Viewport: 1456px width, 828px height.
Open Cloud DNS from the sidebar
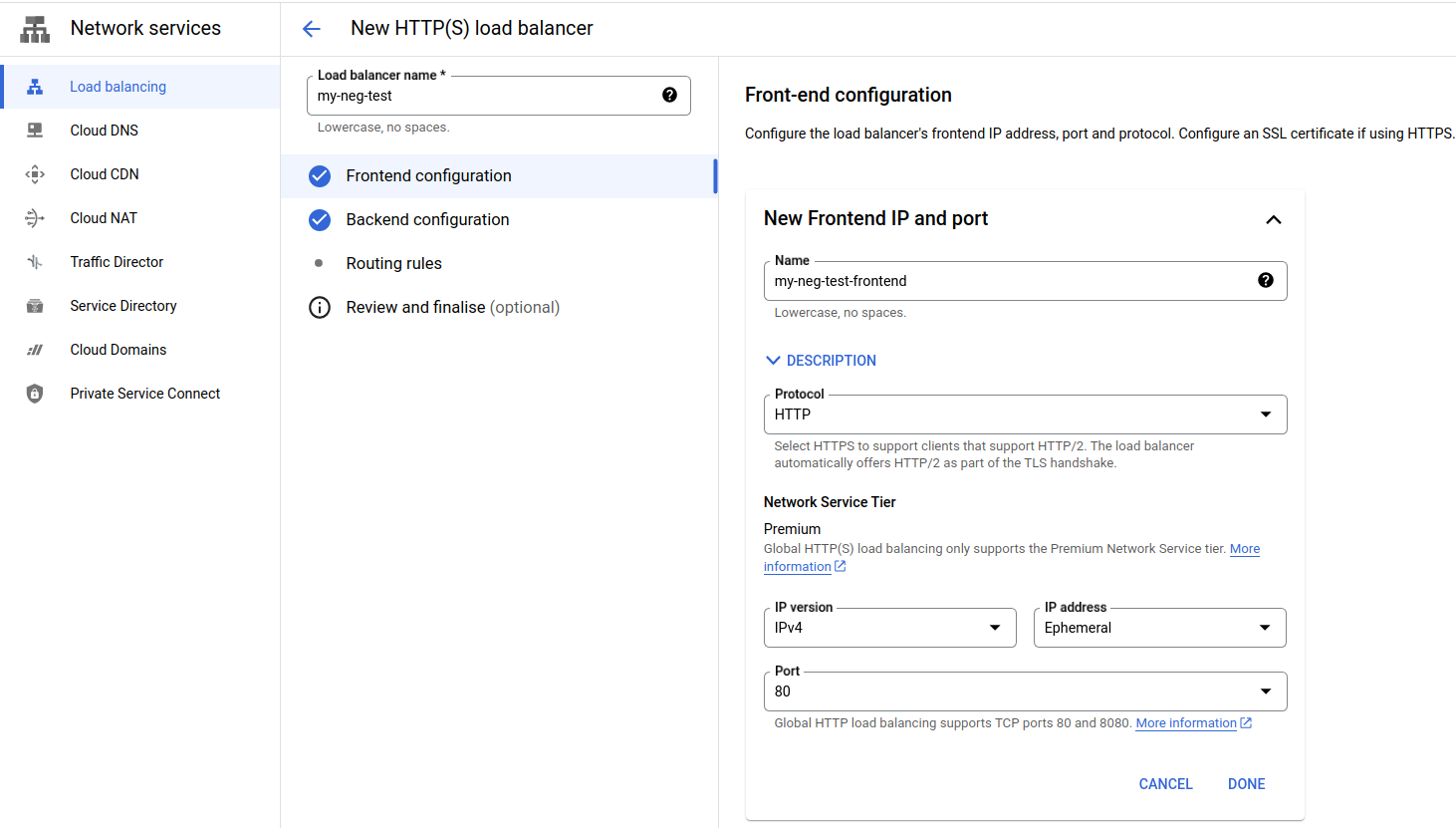[x=104, y=130]
